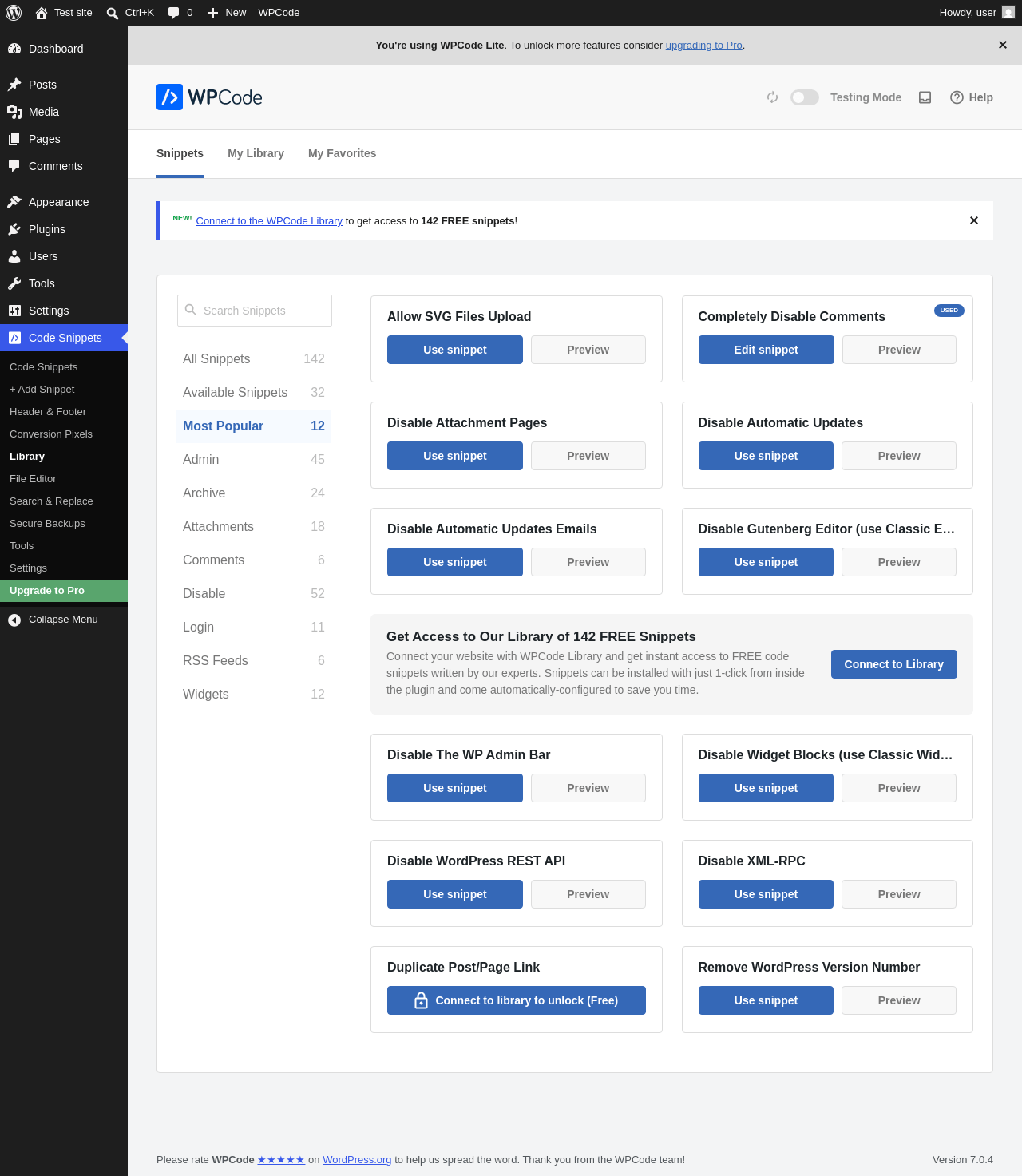Screen dimensions: 1022x1176
Task: Use the Disable XML-RPC snippet
Action: [x=766, y=894]
